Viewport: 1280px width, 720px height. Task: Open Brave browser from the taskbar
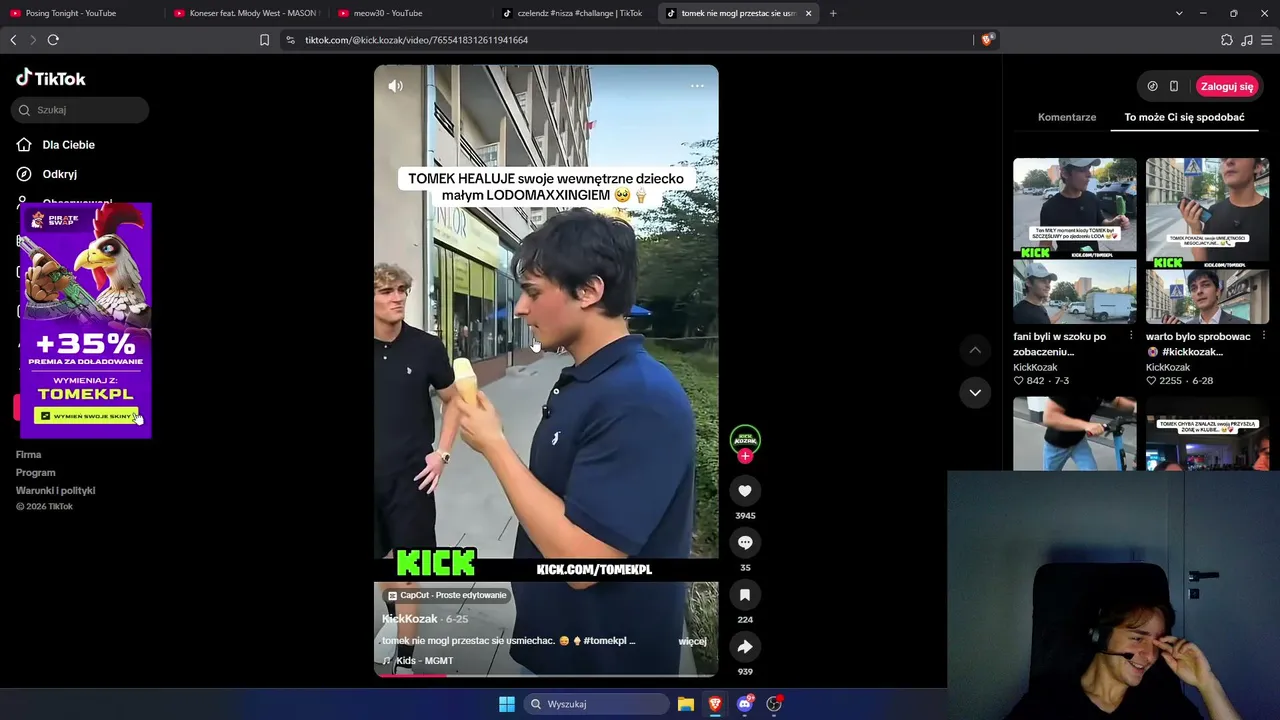coord(715,704)
